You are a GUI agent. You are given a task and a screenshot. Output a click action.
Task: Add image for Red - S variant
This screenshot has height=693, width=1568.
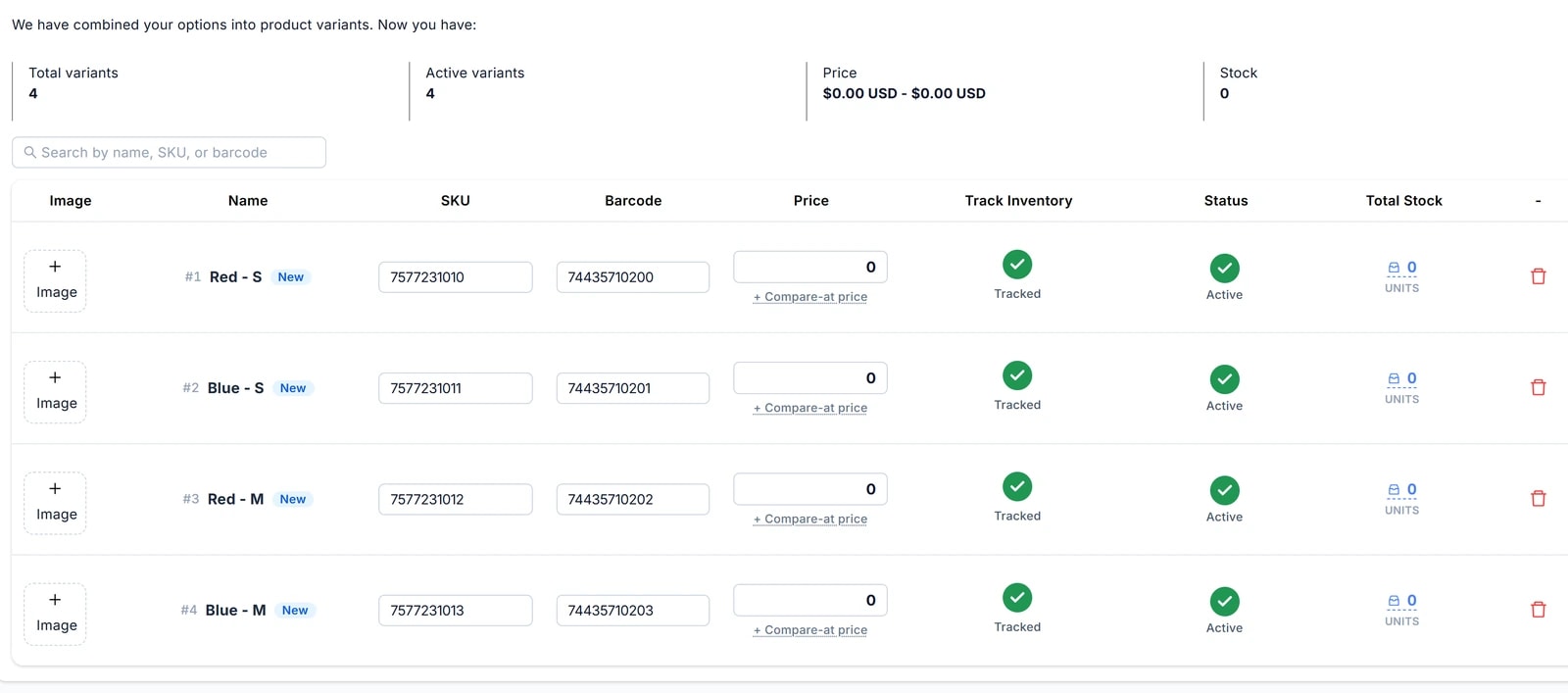pos(55,280)
